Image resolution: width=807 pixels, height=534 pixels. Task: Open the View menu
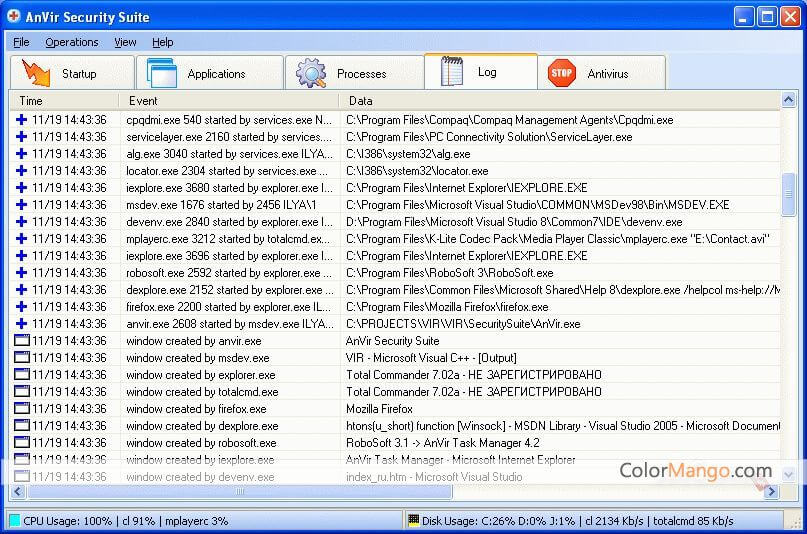tap(125, 42)
